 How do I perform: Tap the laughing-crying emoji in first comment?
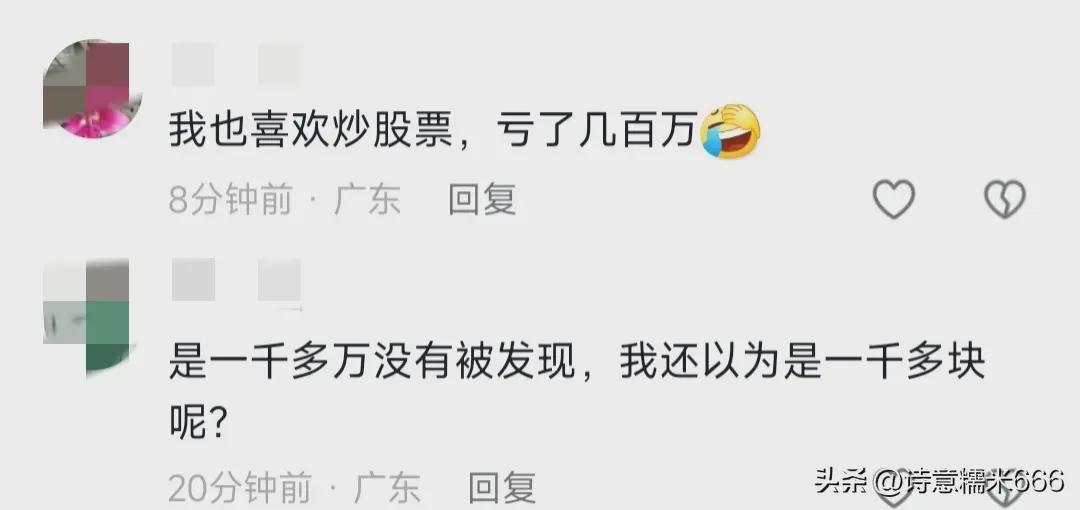pyautogui.click(x=731, y=131)
